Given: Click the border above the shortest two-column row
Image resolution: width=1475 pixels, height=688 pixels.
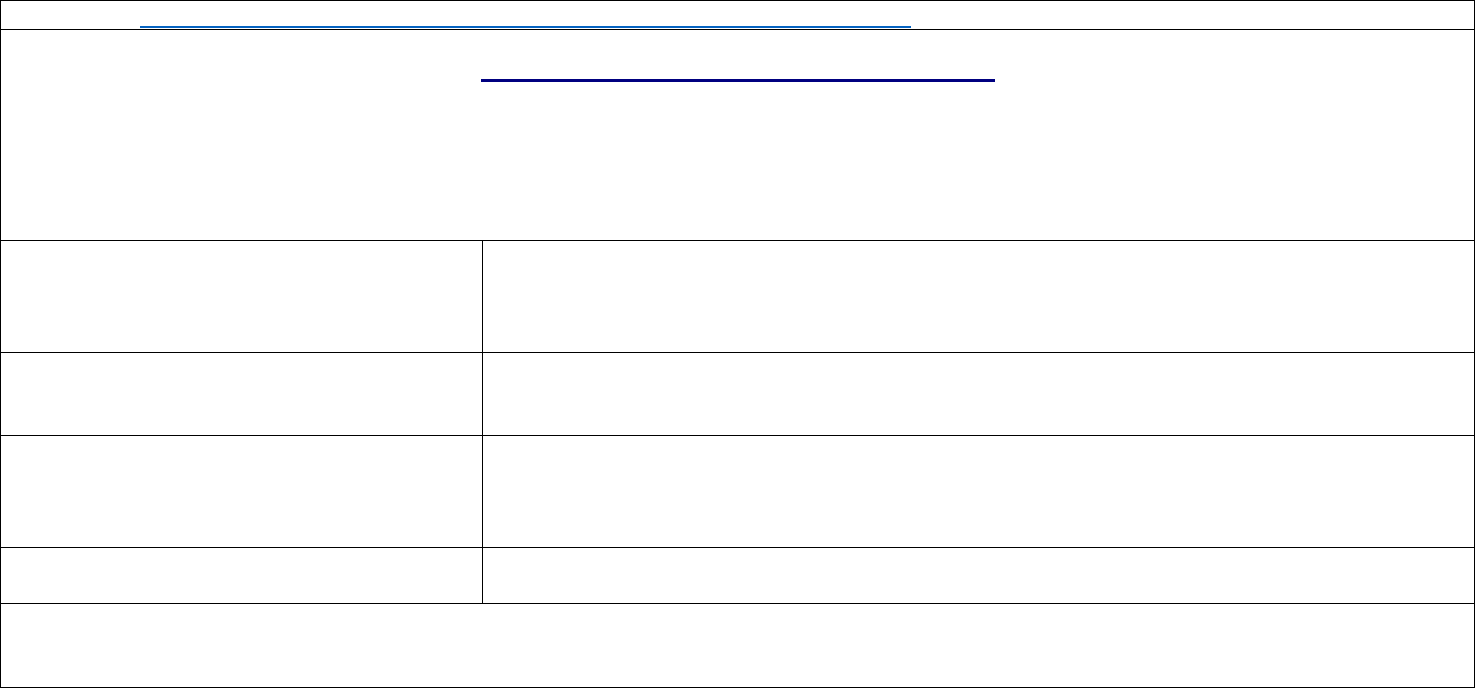Looking at the screenshot, I should (x=737, y=547).
